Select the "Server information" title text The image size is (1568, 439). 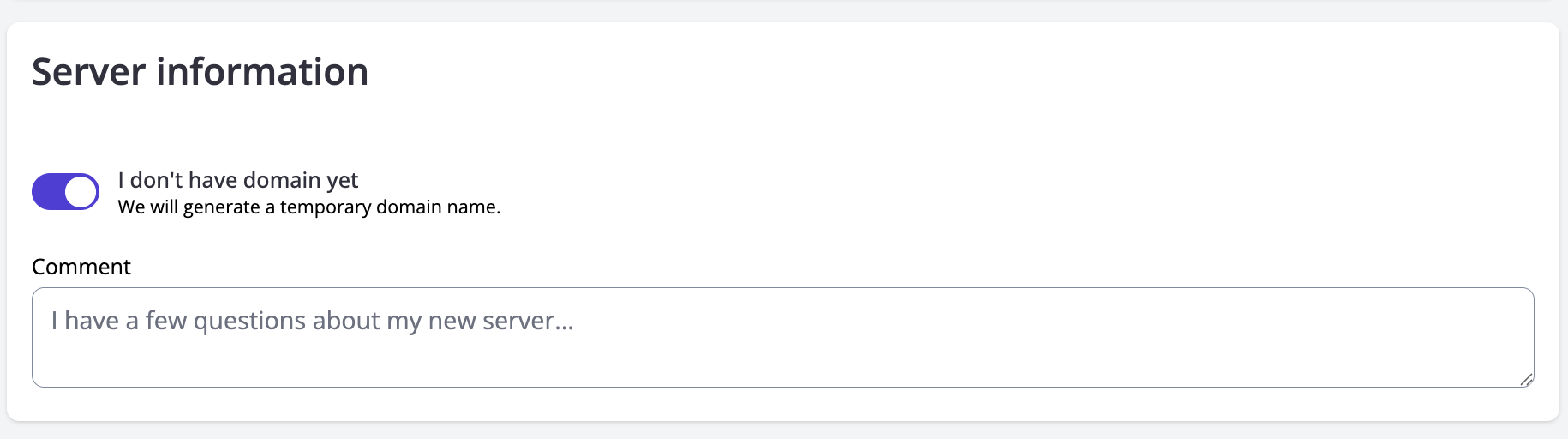[200, 72]
